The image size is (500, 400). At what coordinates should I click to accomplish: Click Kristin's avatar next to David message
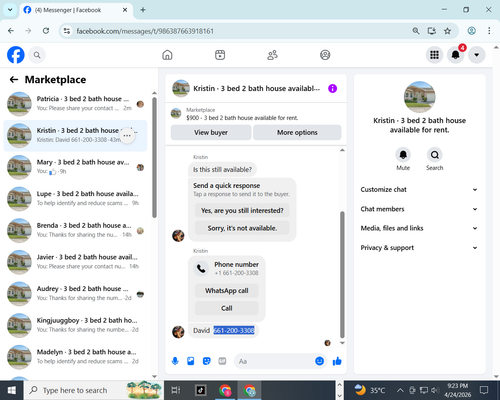[178, 332]
